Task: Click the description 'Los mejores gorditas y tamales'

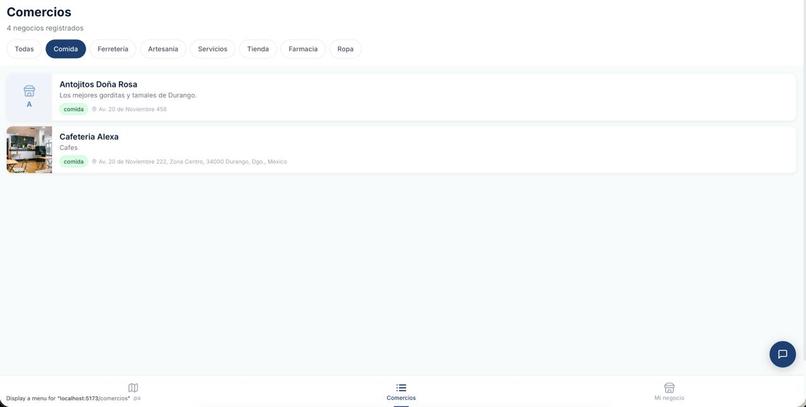Action: (128, 96)
